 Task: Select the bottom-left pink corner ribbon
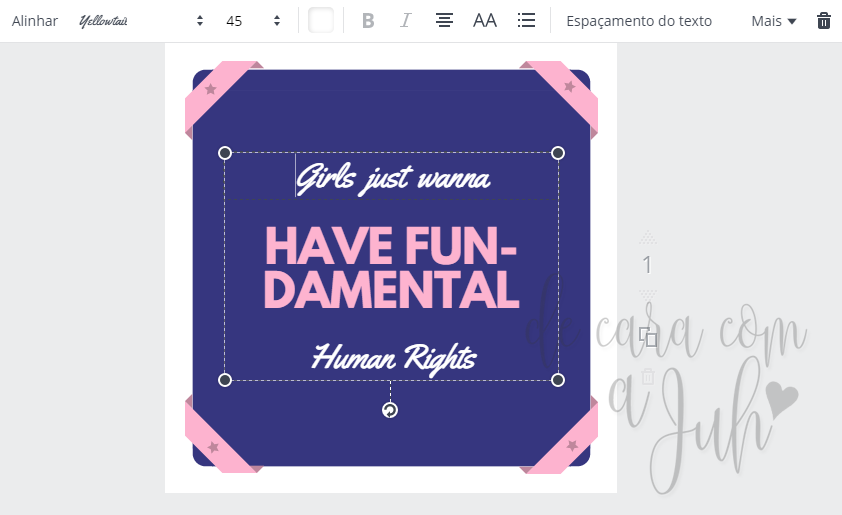click(217, 440)
